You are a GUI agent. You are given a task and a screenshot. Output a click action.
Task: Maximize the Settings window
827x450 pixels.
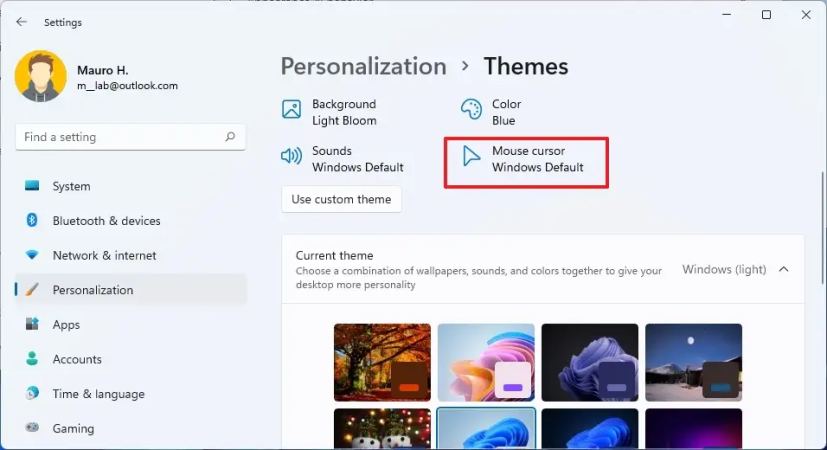[x=766, y=15]
